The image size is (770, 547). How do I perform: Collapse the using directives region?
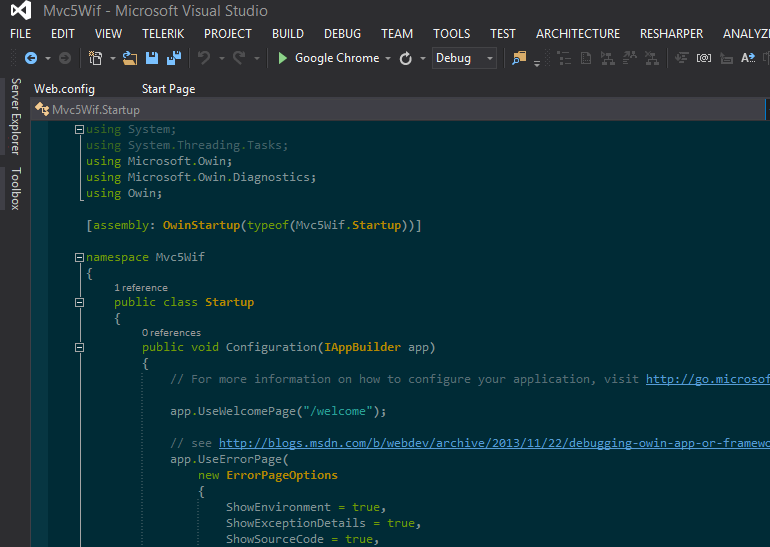coord(79,129)
